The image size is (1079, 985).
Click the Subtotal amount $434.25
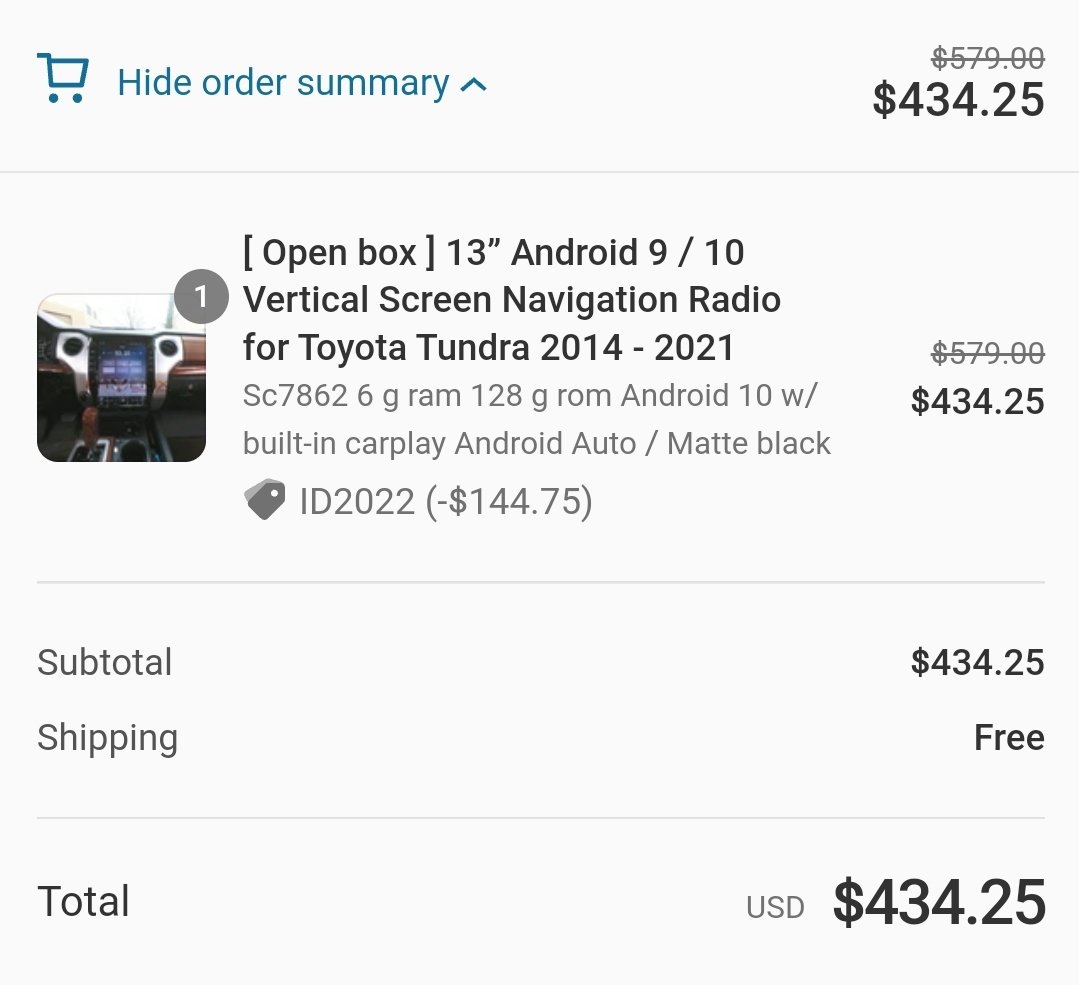pos(978,662)
